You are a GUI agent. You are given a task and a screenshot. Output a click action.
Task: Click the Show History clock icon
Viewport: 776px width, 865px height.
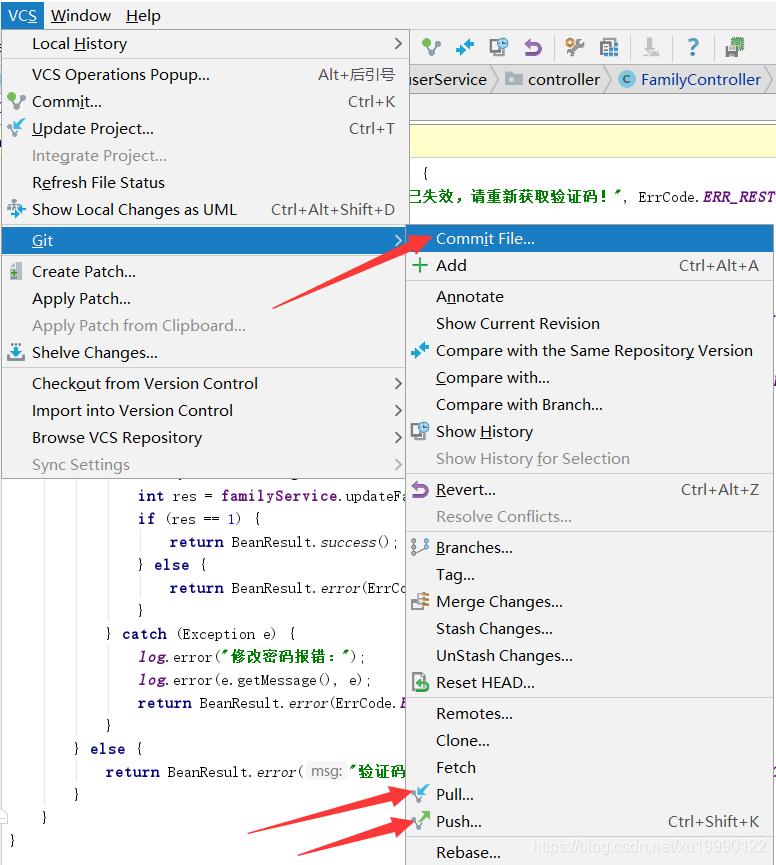click(x=420, y=431)
